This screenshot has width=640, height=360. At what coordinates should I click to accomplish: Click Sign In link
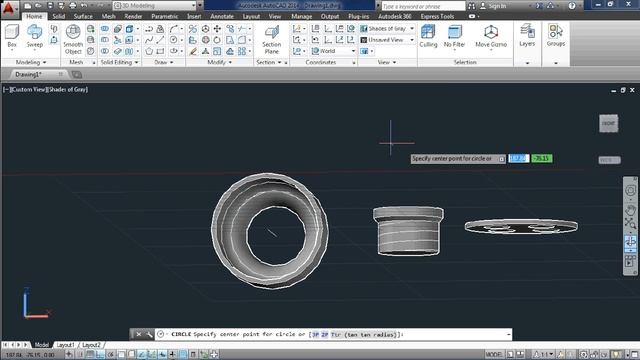497,6
